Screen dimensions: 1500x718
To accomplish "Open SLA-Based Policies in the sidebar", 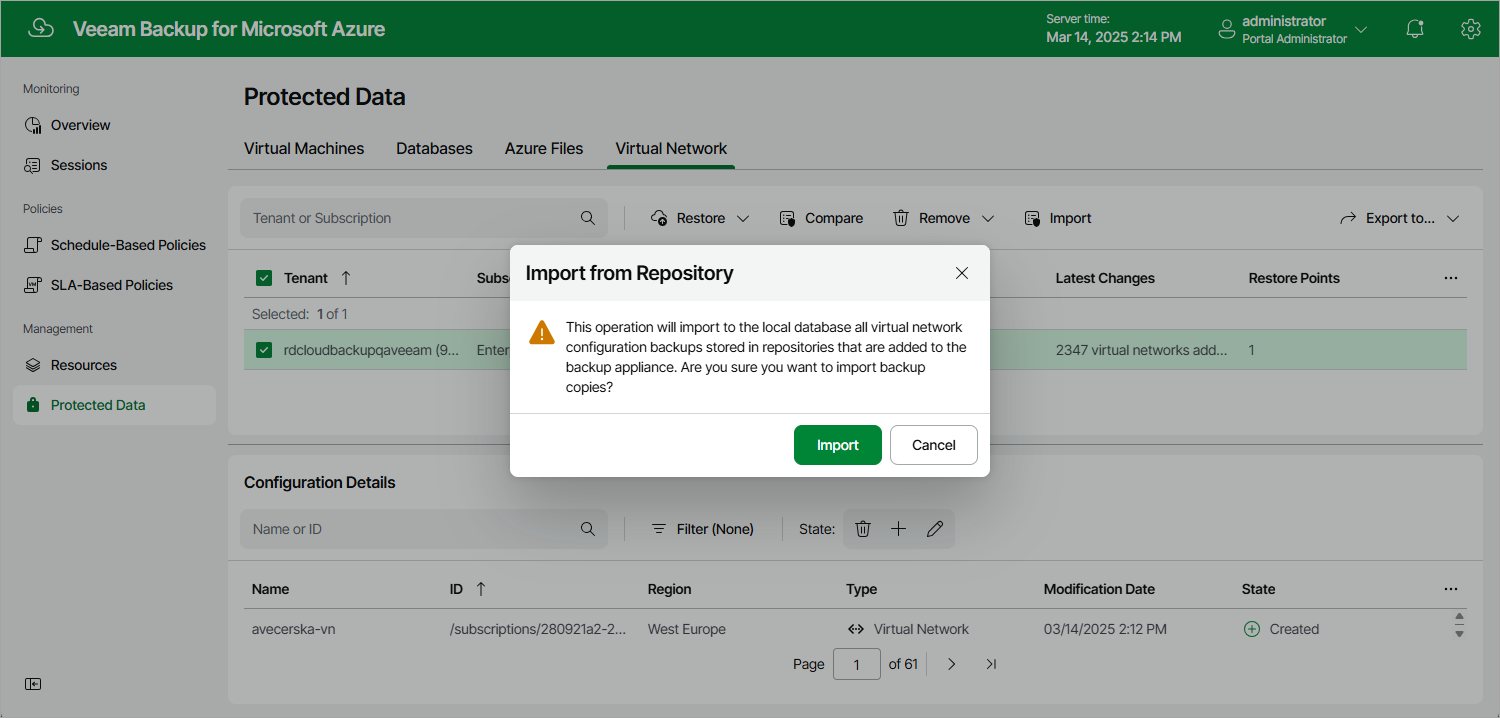I will click(114, 285).
